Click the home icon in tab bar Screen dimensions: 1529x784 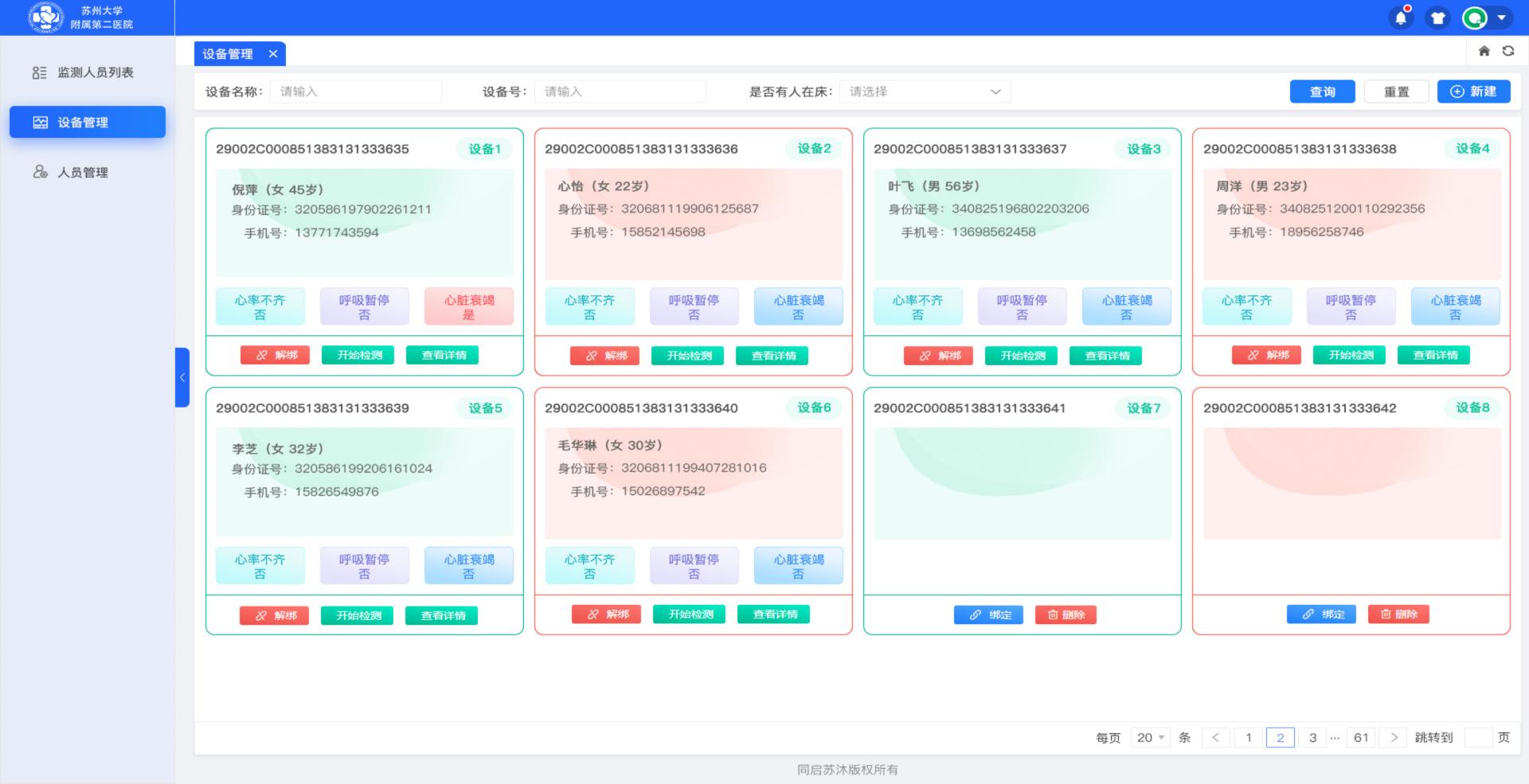[x=1484, y=51]
